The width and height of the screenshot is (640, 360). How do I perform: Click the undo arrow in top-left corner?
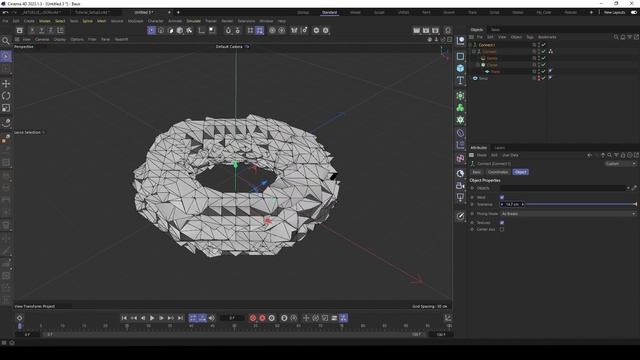[5, 12]
